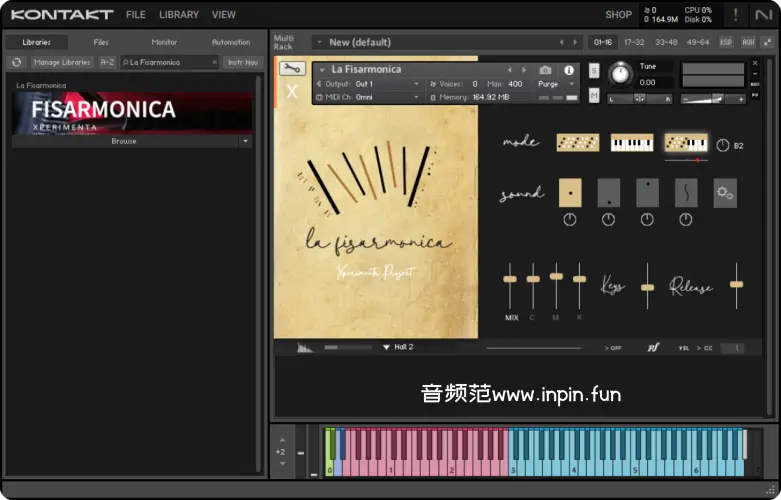Viewport: 781px width, 500px height.
Task: Take an instrument snapshot with camera icon
Action: (x=545, y=70)
